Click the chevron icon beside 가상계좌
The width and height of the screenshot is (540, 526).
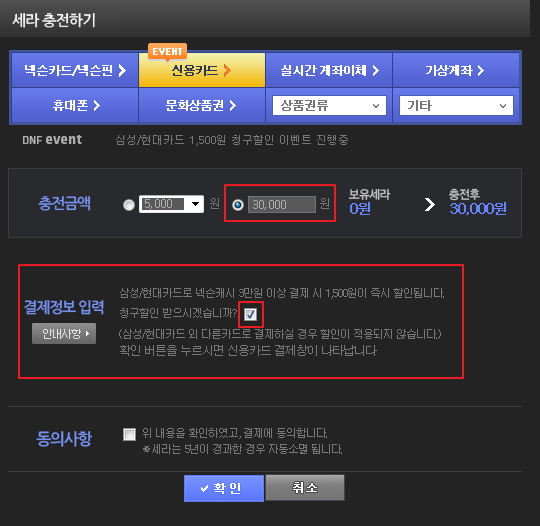point(480,71)
